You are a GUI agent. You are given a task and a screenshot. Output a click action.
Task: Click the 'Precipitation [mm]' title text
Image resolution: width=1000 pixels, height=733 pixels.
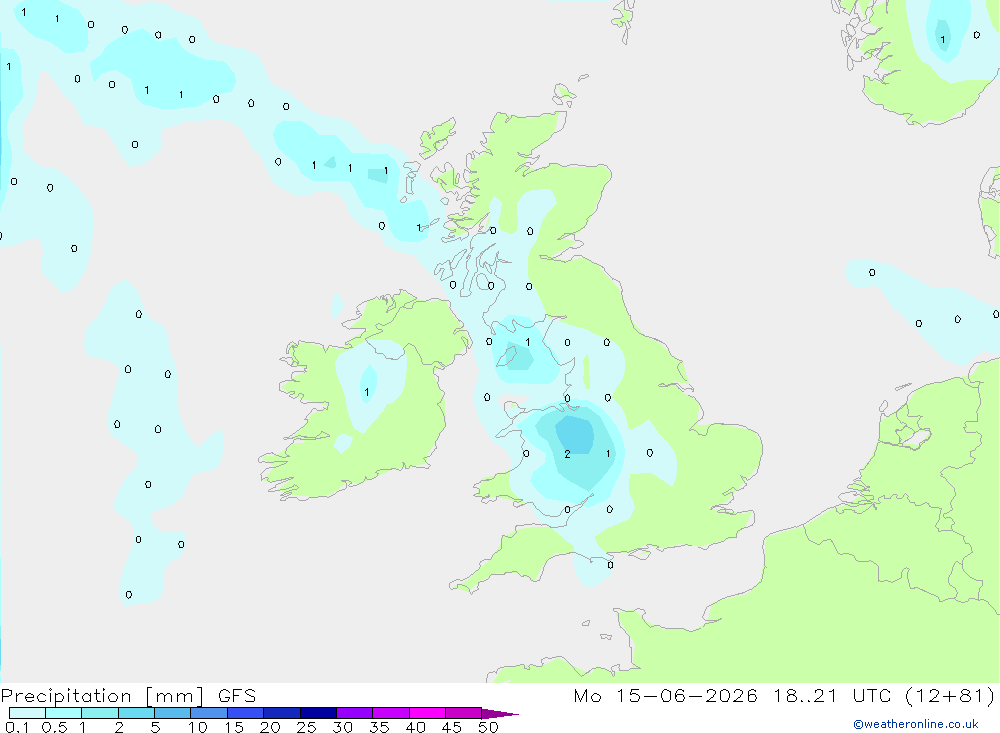point(102,695)
